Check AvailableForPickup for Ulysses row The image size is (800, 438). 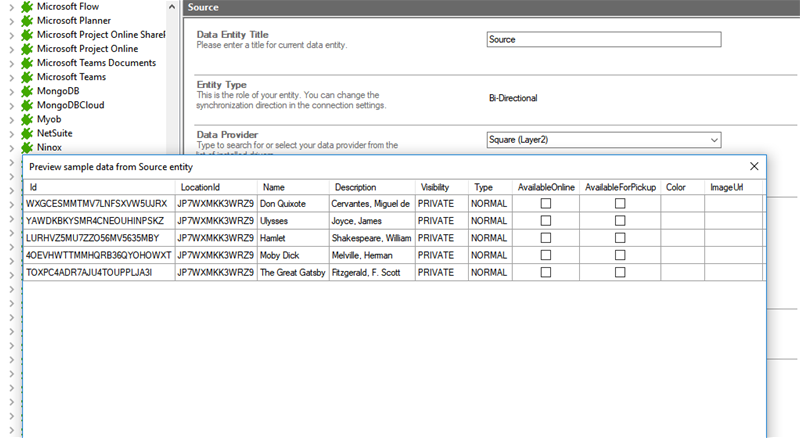tap(620, 221)
